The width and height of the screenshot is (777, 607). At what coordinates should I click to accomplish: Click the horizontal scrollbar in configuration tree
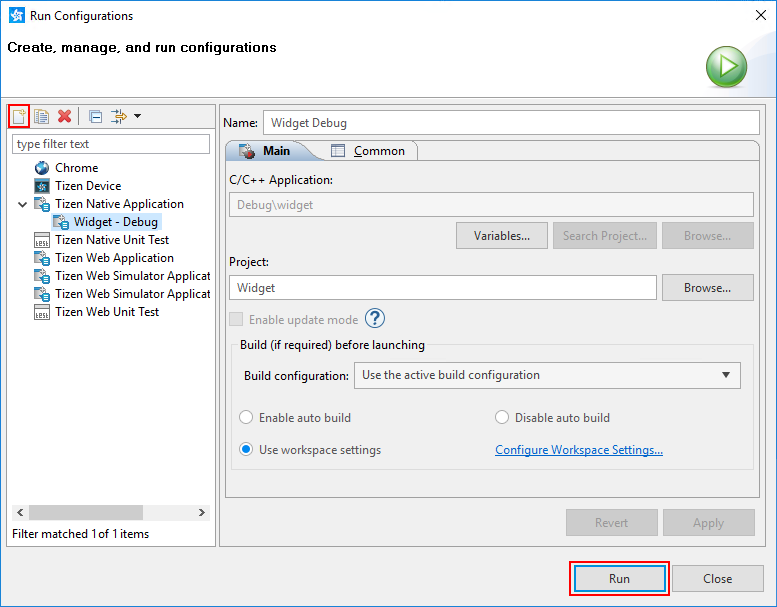(86, 513)
